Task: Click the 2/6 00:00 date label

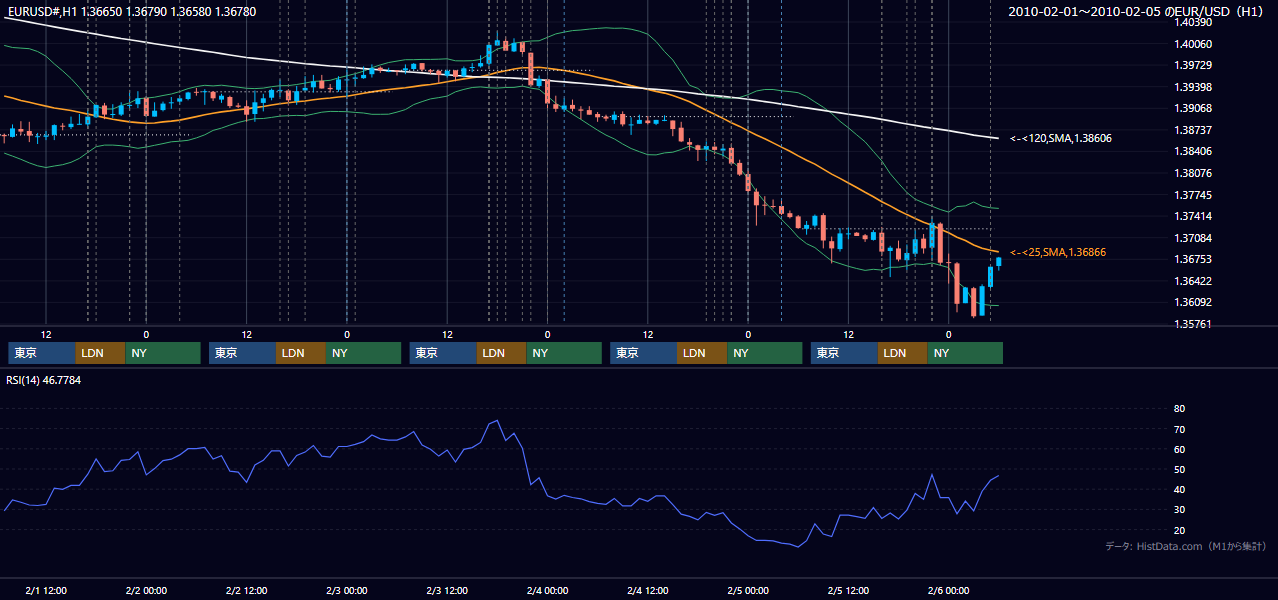Action: point(948,590)
